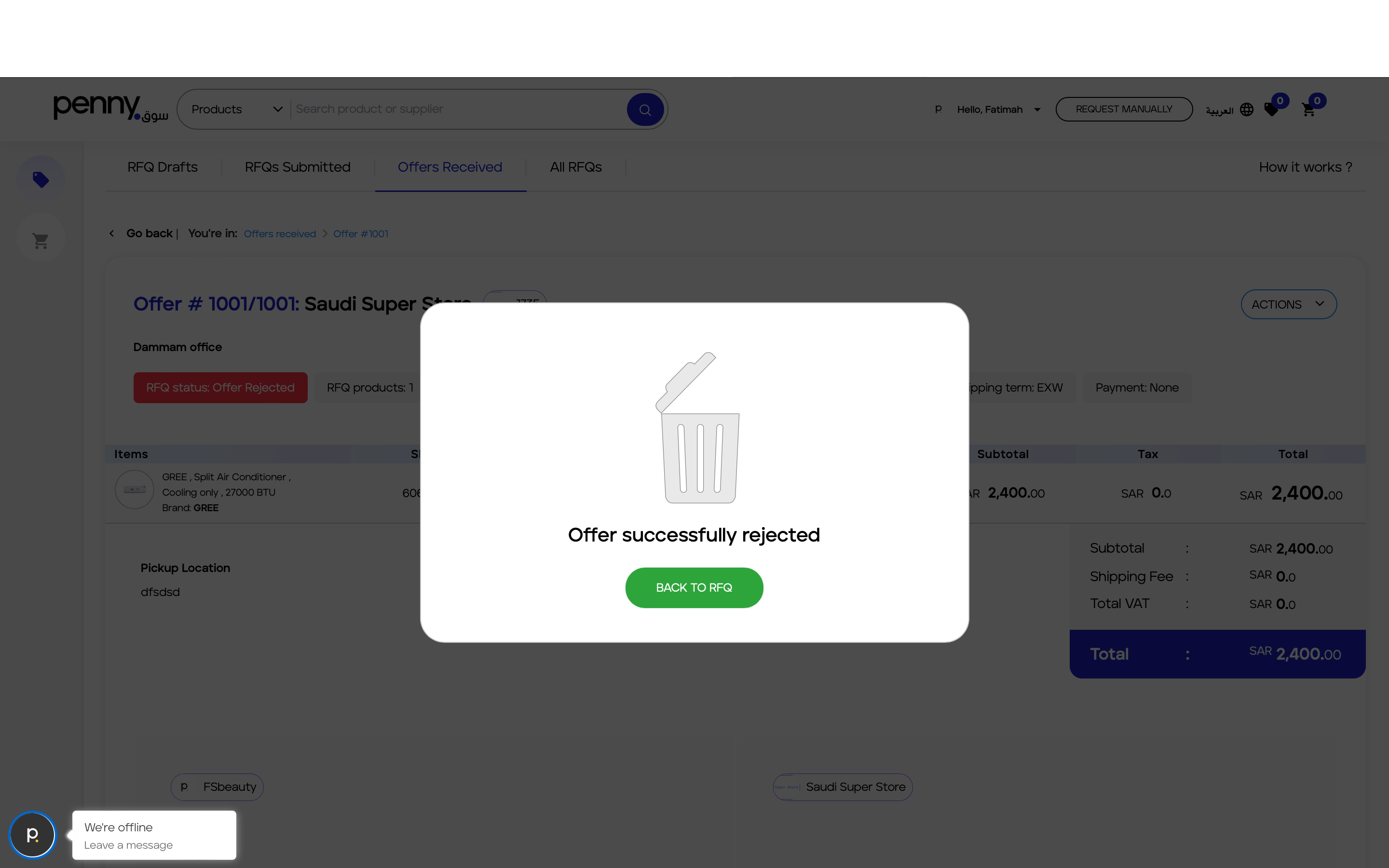Open the shopping cart in the header
1389x868 pixels.
(1308, 109)
